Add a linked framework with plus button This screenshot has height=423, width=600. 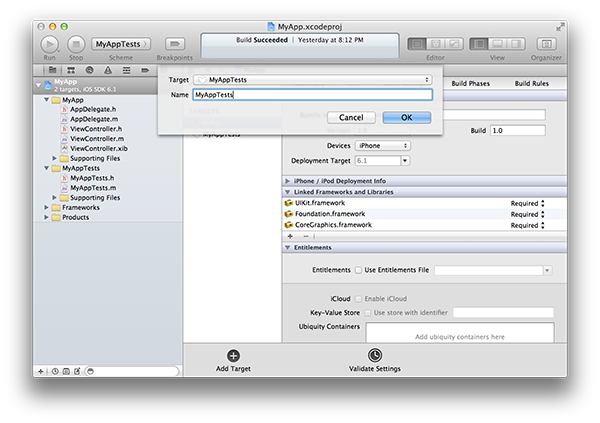tap(290, 236)
